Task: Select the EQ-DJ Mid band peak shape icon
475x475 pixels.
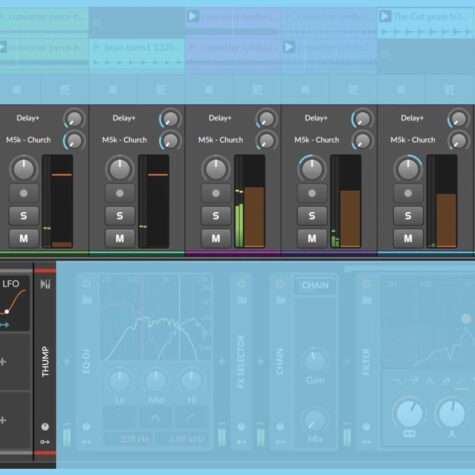Action: click(x=155, y=418)
